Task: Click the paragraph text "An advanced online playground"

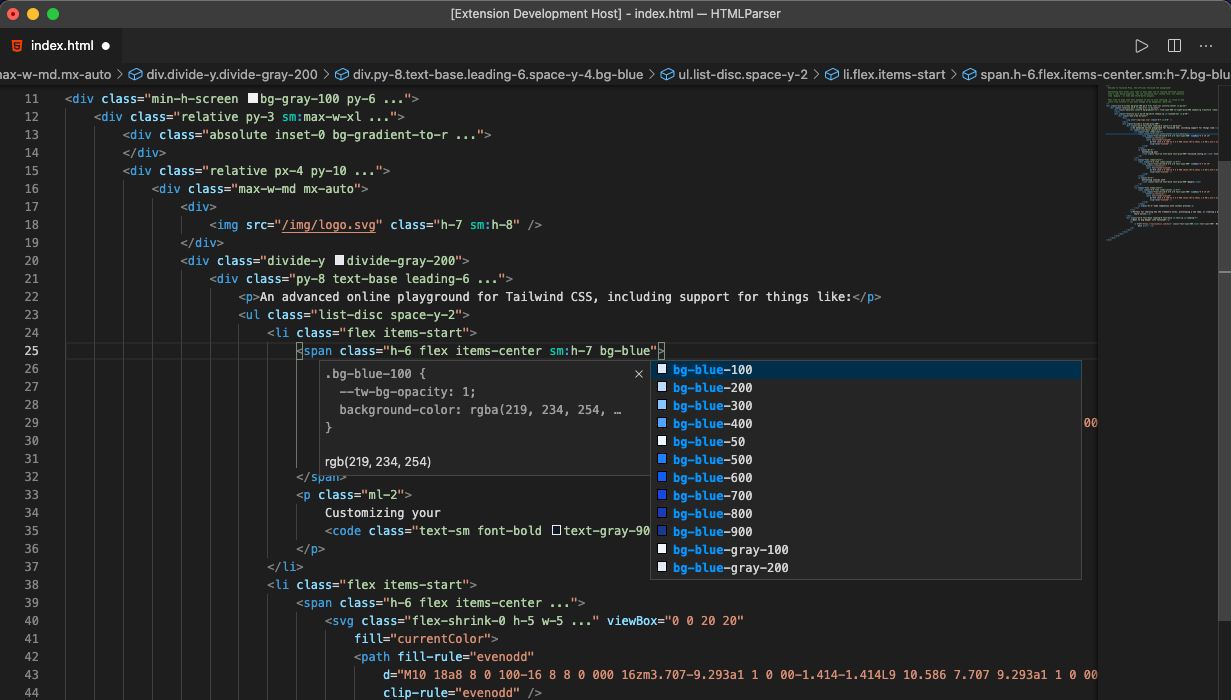Action: pos(365,297)
